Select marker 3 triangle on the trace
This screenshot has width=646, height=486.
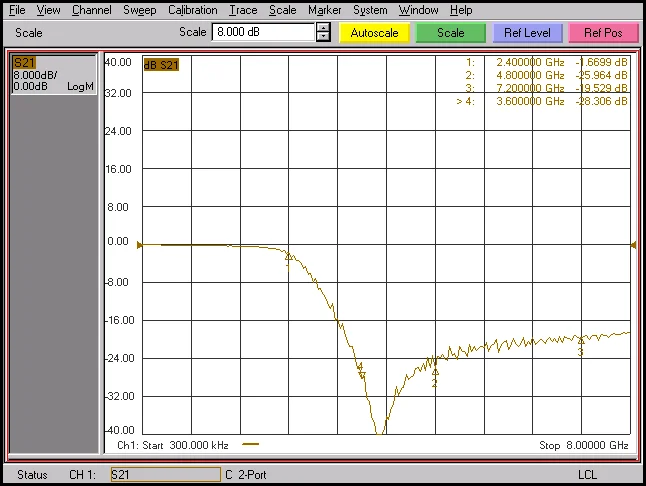coord(581,341)
